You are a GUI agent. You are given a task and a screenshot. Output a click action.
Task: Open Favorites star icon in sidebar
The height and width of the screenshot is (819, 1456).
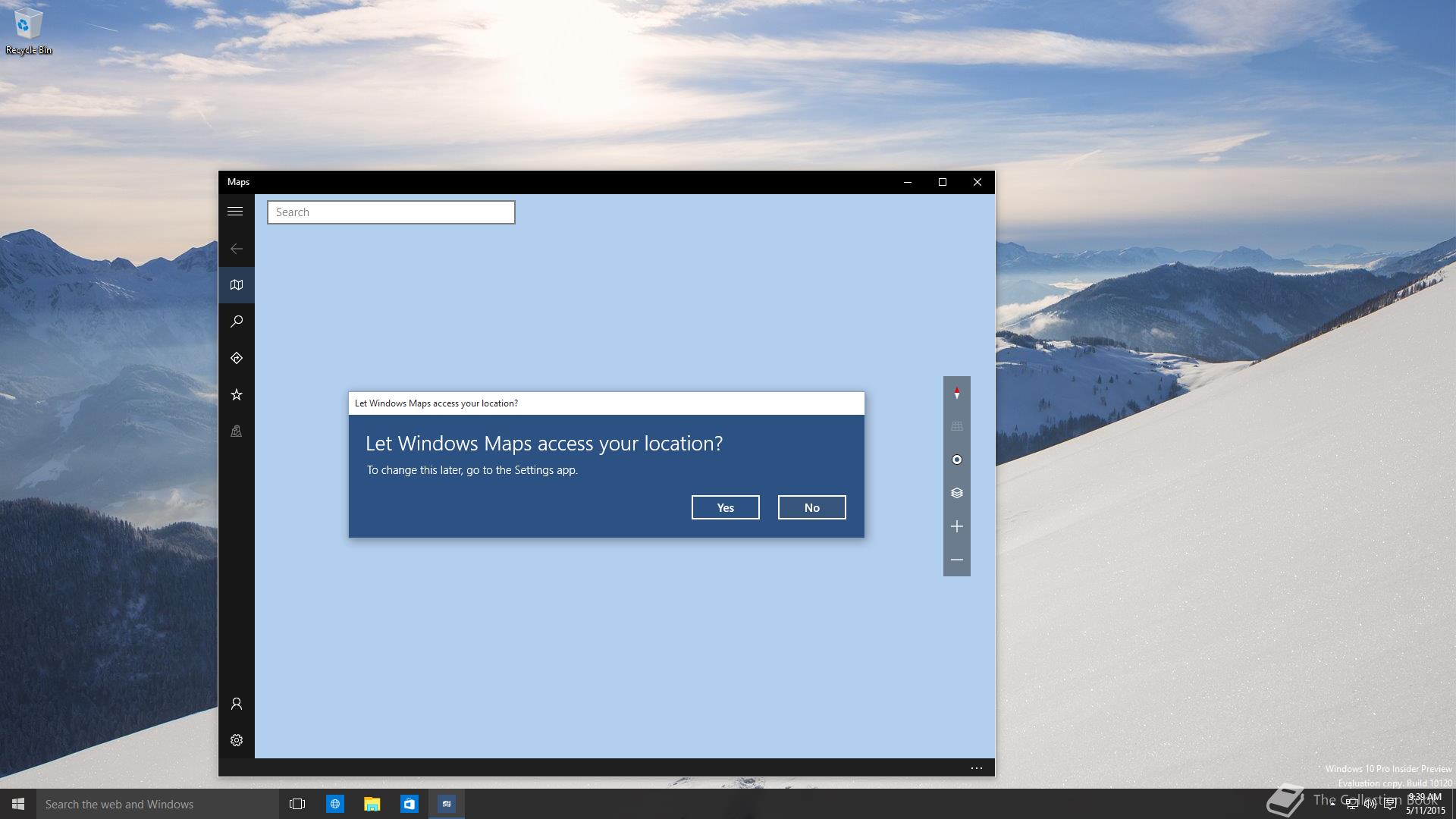coord(237,394)
